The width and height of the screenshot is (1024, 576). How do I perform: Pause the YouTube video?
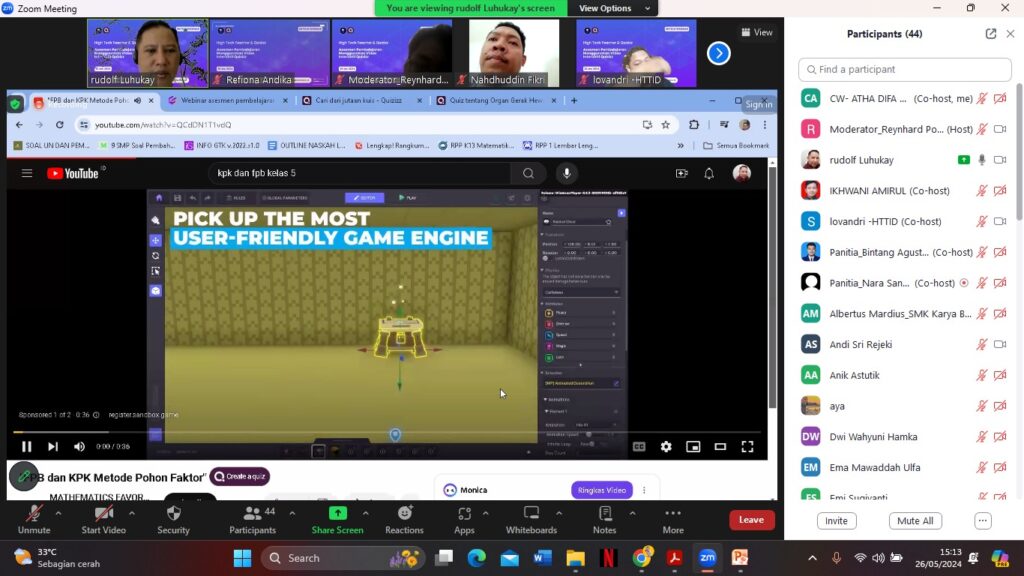[x=27, y=447]
